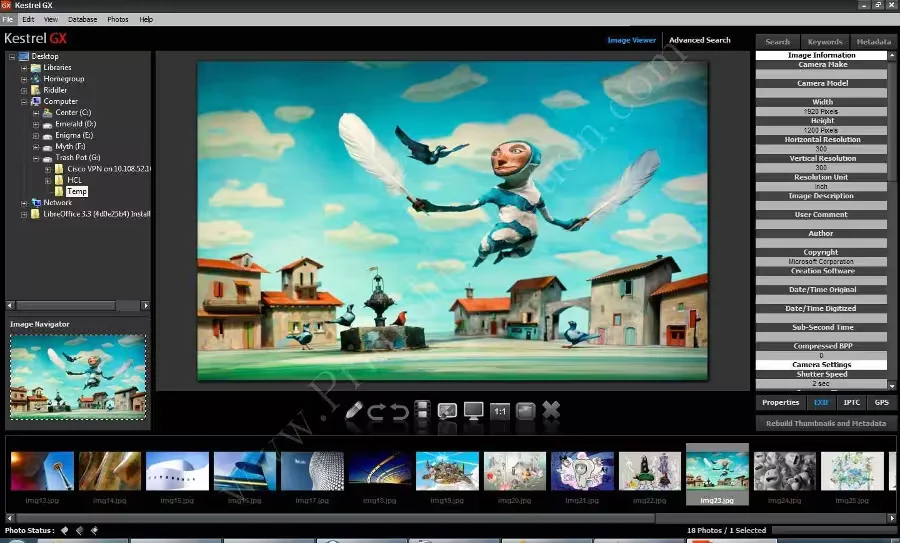
Task: Rotate the photo counter-clockwise with the left-pointing arrow
Action: click(399, 411)
